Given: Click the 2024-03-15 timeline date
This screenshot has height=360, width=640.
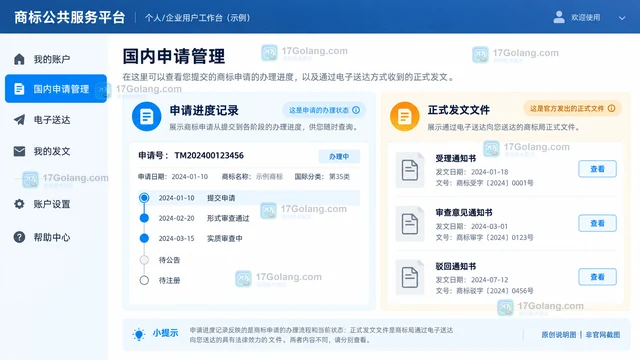Looking at the screenshot, I should [176, 238].
